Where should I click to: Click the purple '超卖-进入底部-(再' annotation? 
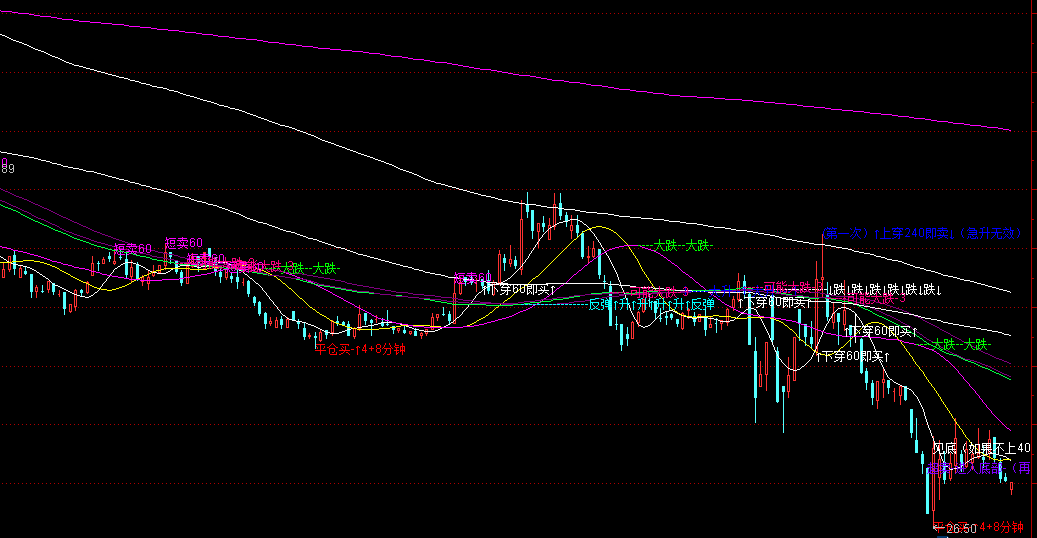coord(979,468)
